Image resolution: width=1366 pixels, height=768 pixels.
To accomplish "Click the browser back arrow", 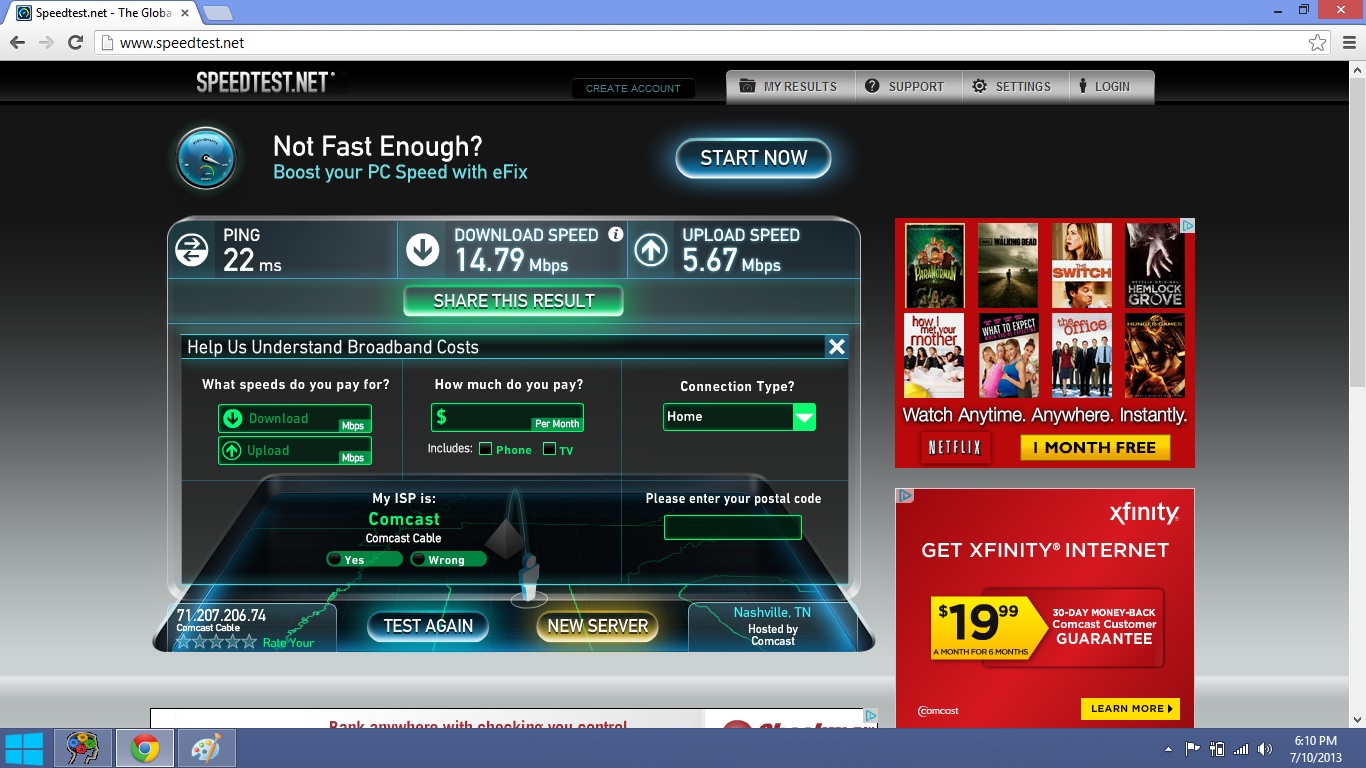I will (17, 43).
